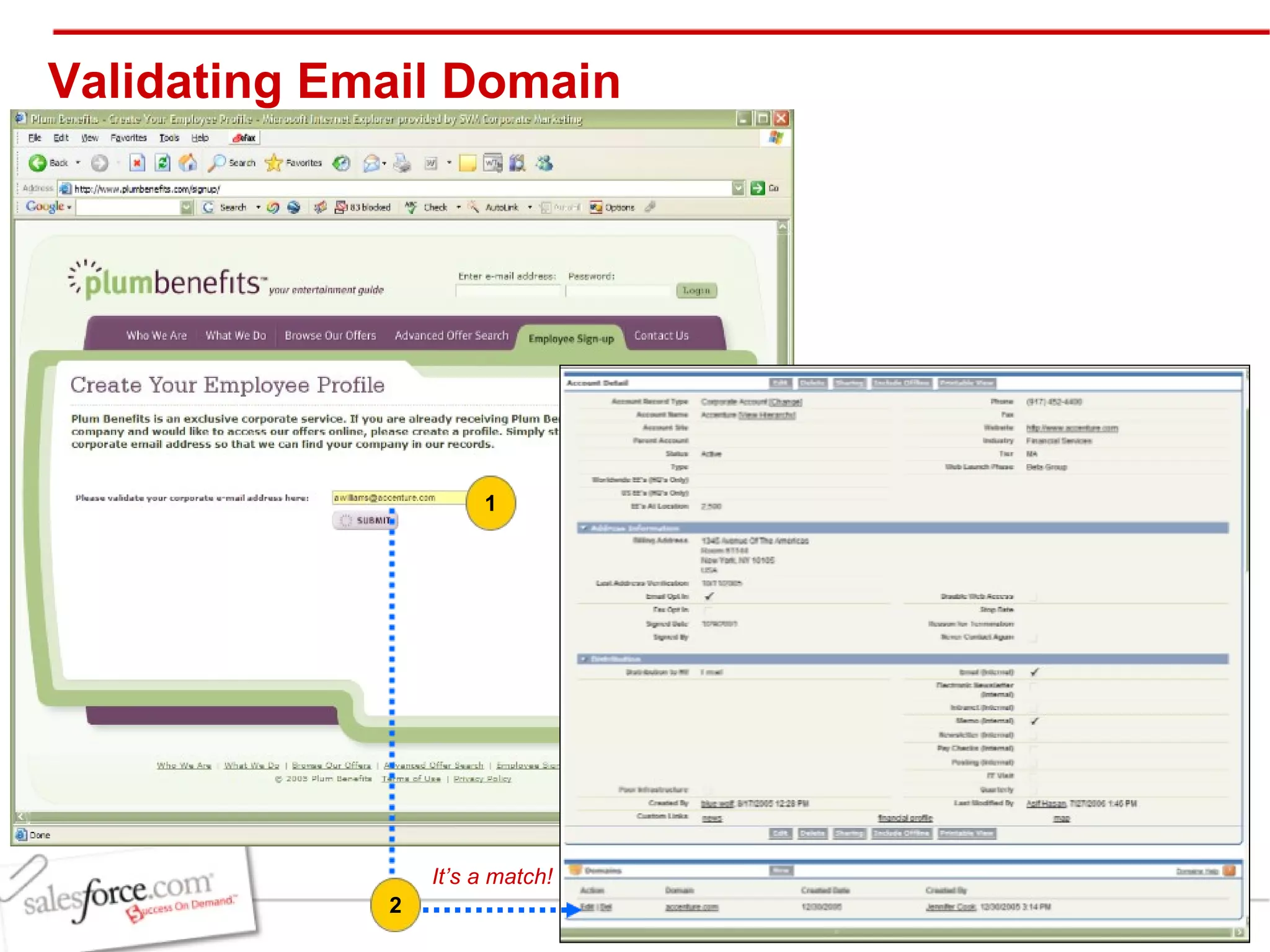1270x952 pixels.
Task: Click the Google toolbar spell Check icon
Action: coord(411,207)
